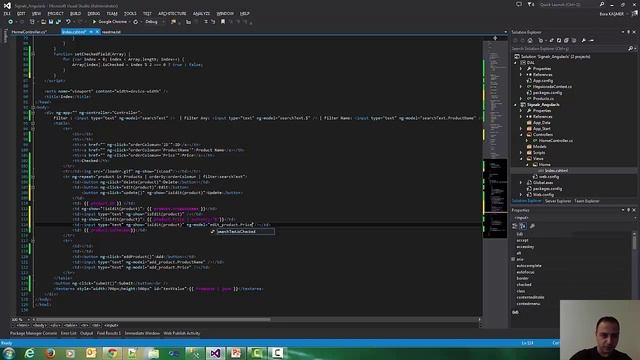Switch to the HomeController.cs tab
640x360 pixels.
(x=29, y=32)
